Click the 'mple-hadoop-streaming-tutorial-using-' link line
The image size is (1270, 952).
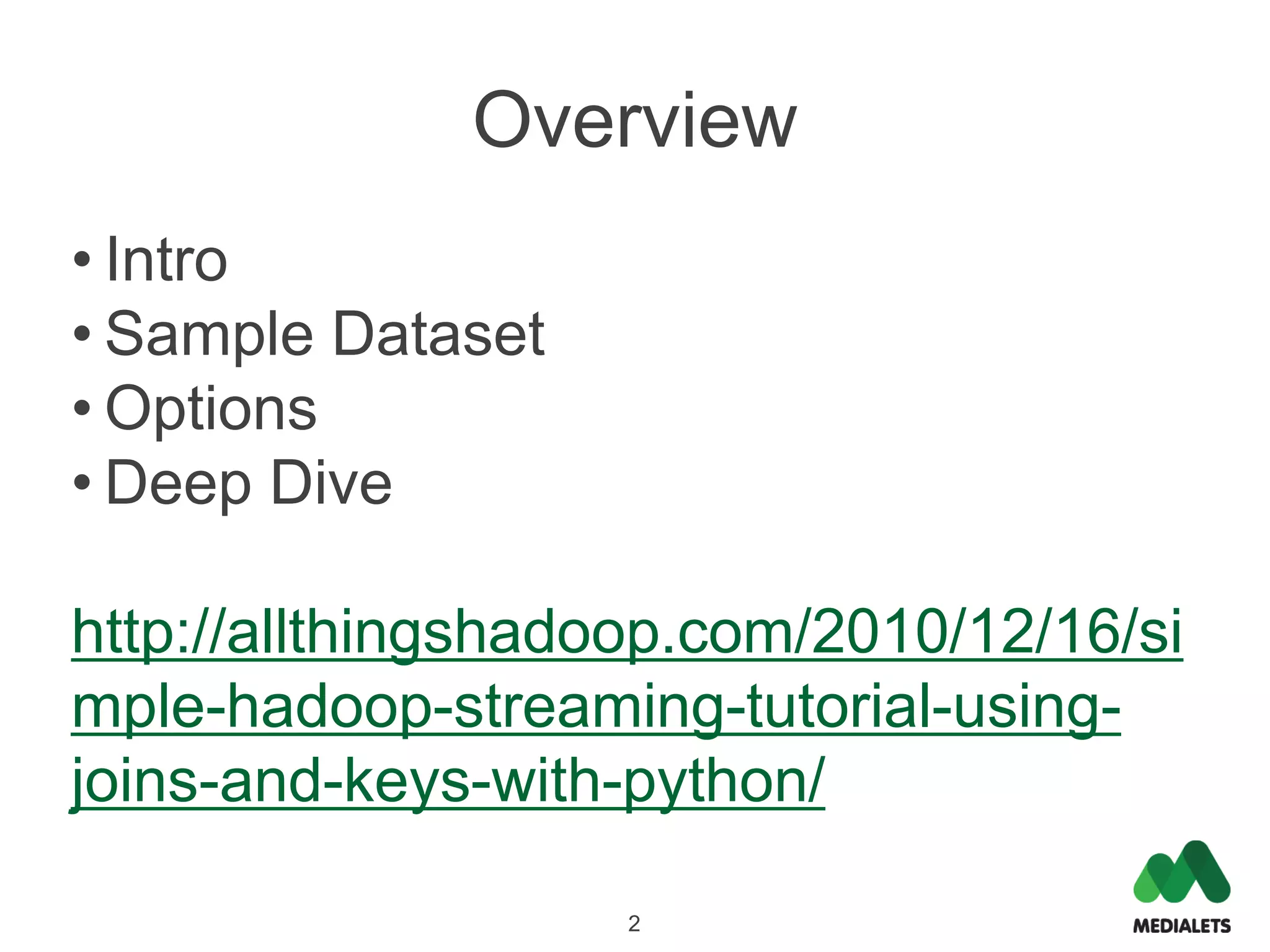[x=596, y=708]
